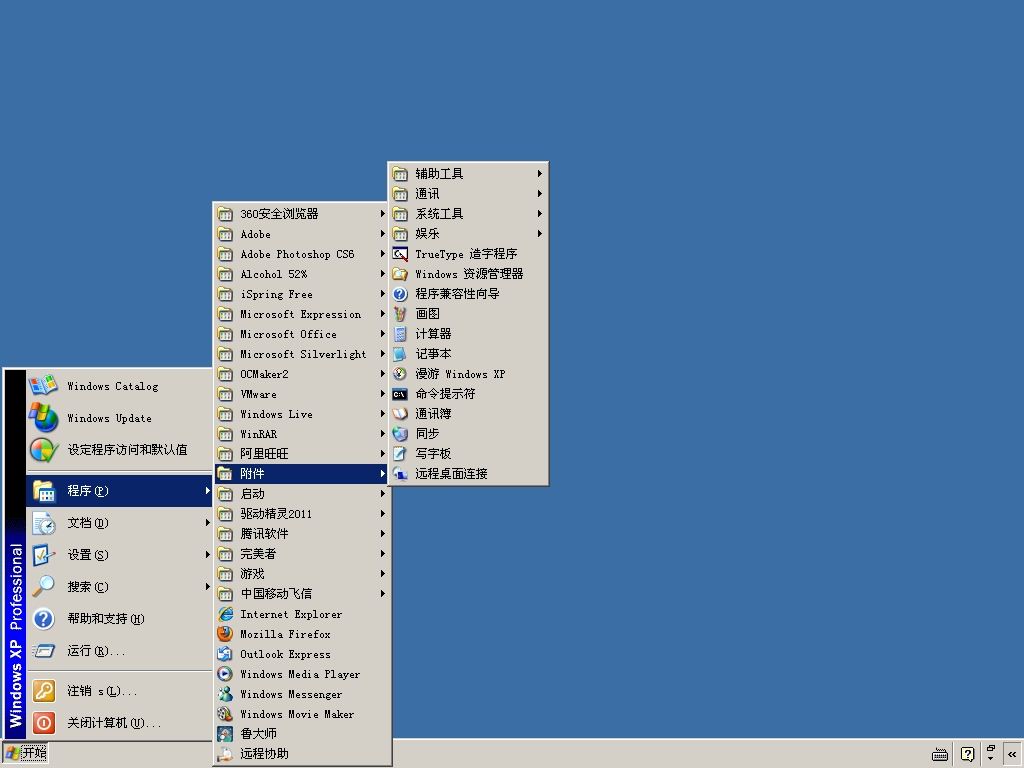Expand the 系统工具 folder submenu
1024x768 pixels.
[x=468, y=214]
